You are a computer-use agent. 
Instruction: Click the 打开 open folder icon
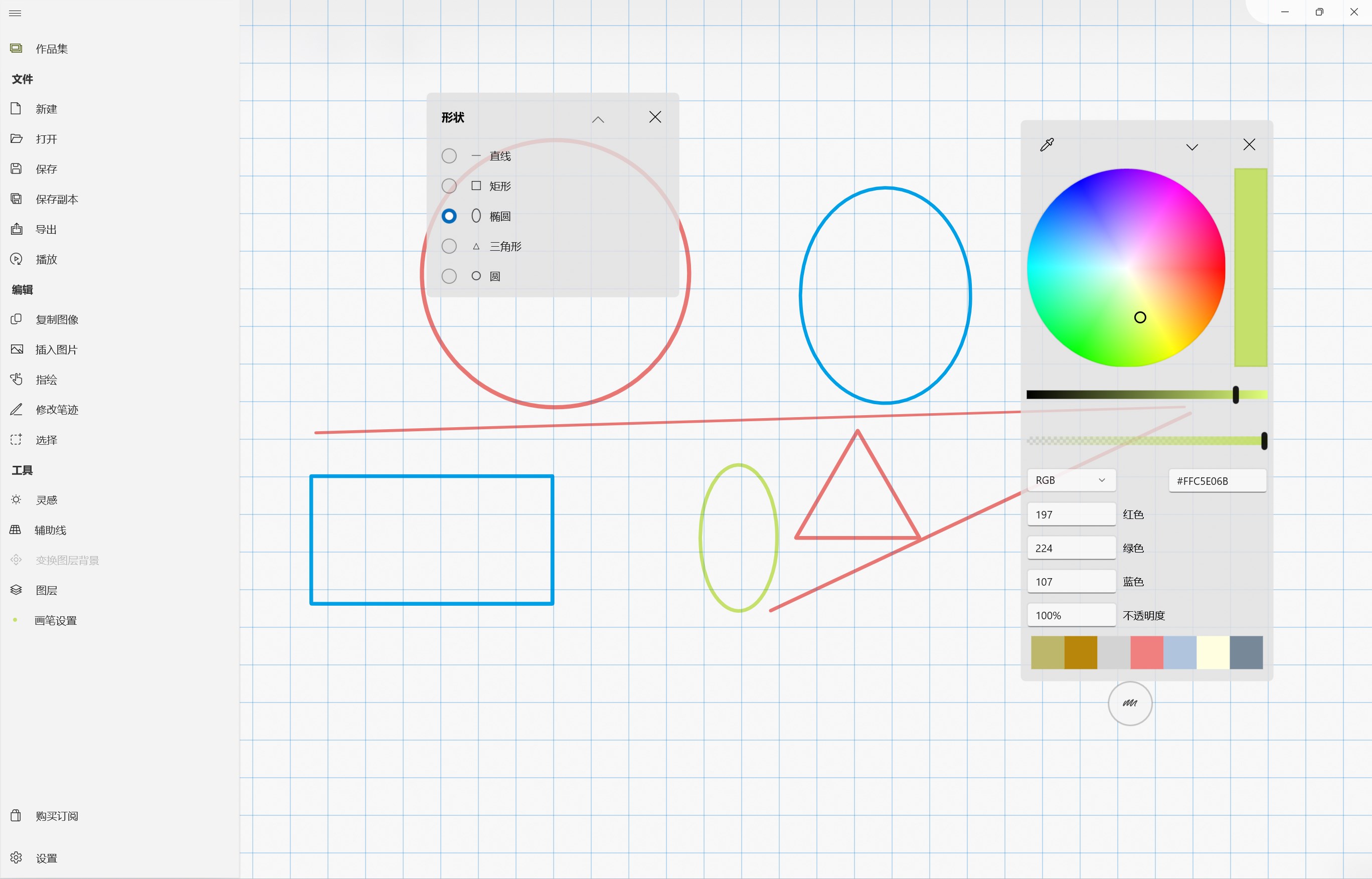coord(16,139)
